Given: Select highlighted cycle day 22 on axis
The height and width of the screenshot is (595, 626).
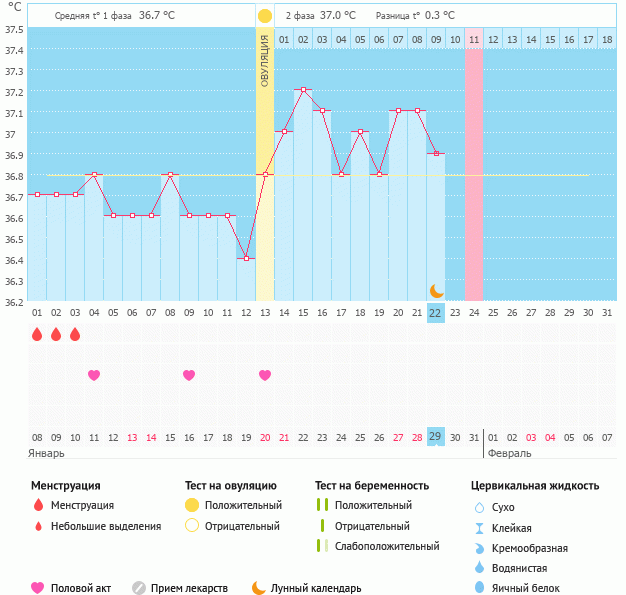Looking at the screenshot, I should 435,313.
